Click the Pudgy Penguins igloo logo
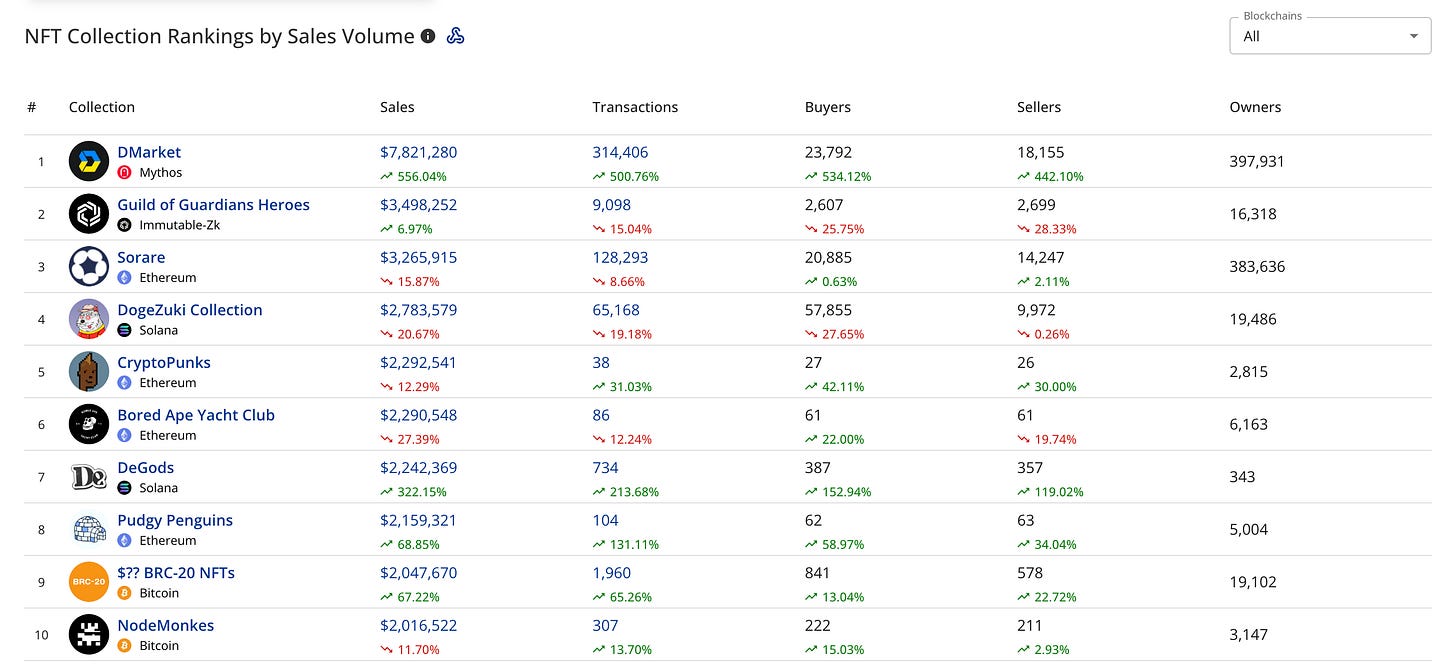Image resolution: width=1456 pixels, height=664 pixels. click(x=89, y=529)
